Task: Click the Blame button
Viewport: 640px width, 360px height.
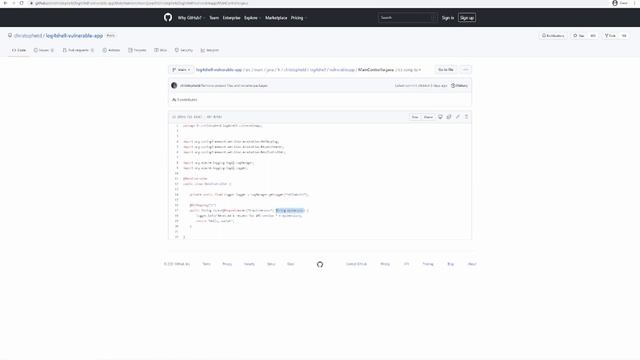Action: 428,117
